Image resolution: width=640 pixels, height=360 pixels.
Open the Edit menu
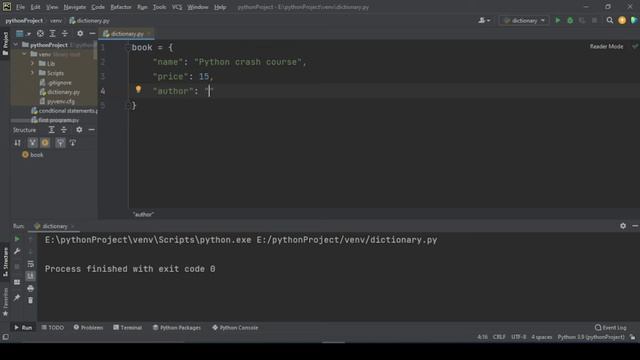36,7
